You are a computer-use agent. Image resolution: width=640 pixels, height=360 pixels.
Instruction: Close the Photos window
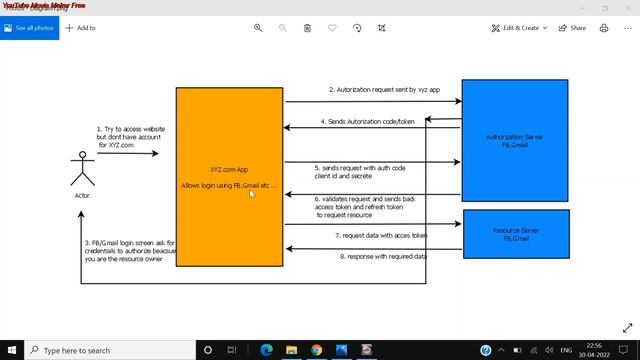pyautogui.click(x=628, y=8)
